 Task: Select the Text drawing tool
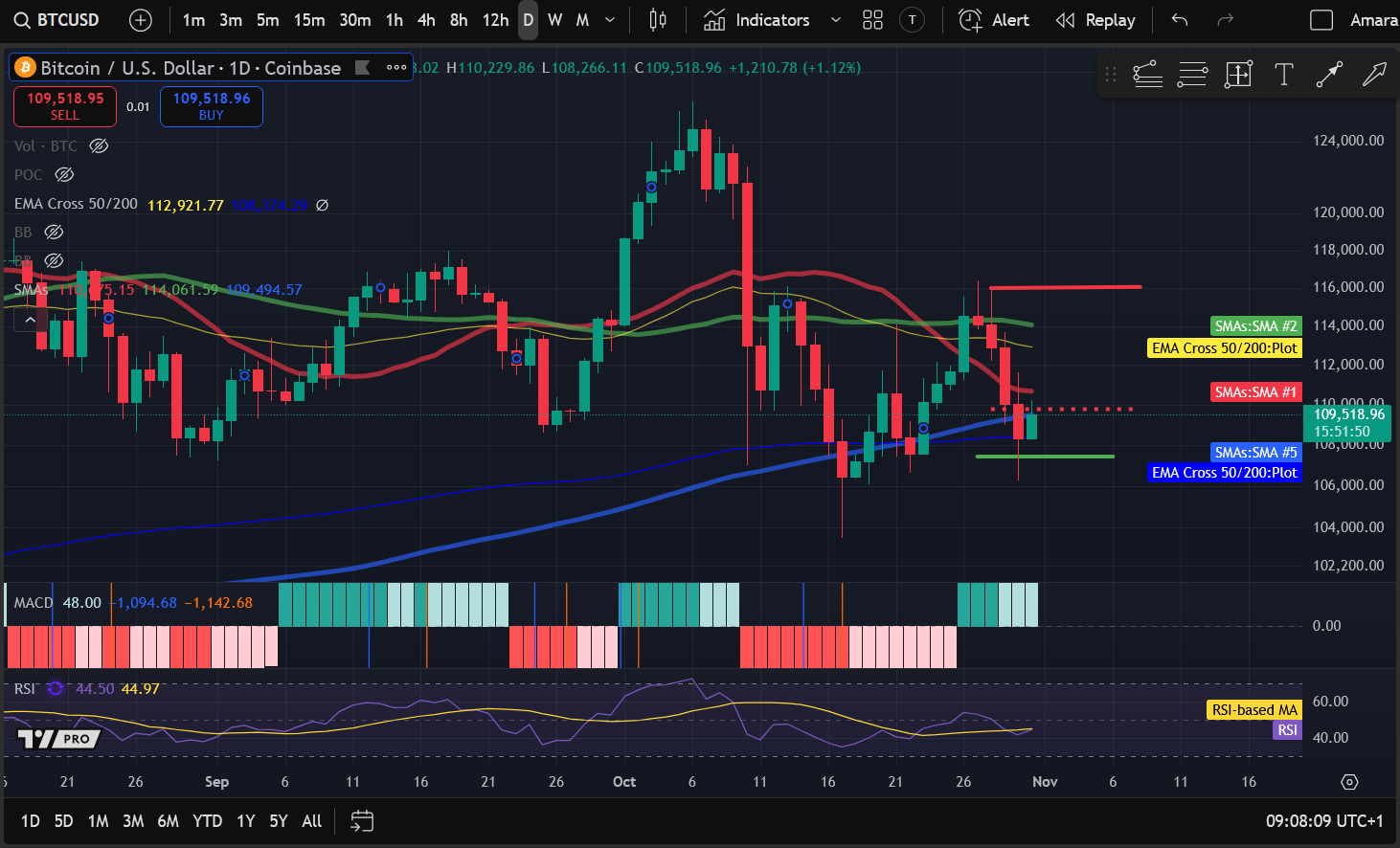(x=1283, y=74)
